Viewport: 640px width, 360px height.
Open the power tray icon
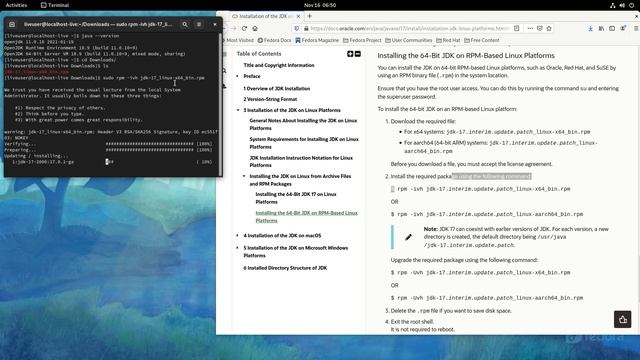pos(631,5)
